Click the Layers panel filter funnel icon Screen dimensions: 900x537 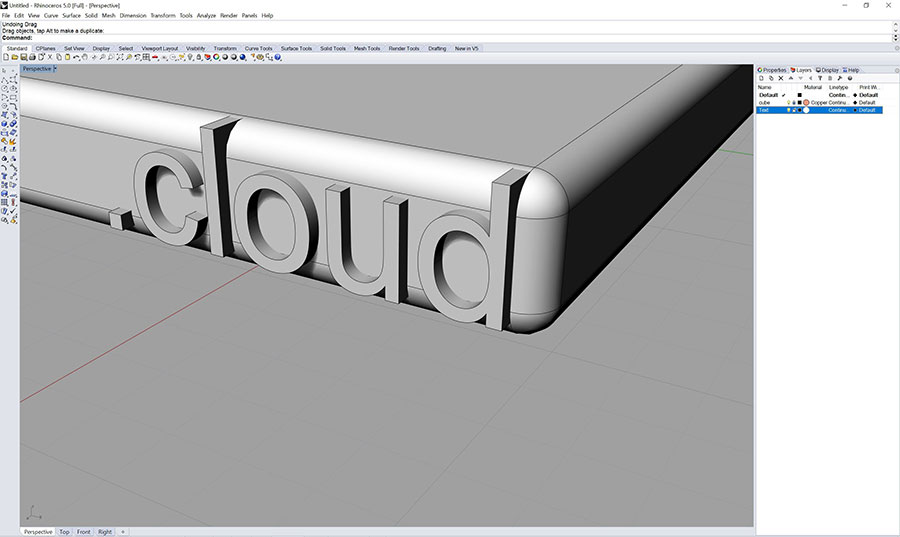820,79
